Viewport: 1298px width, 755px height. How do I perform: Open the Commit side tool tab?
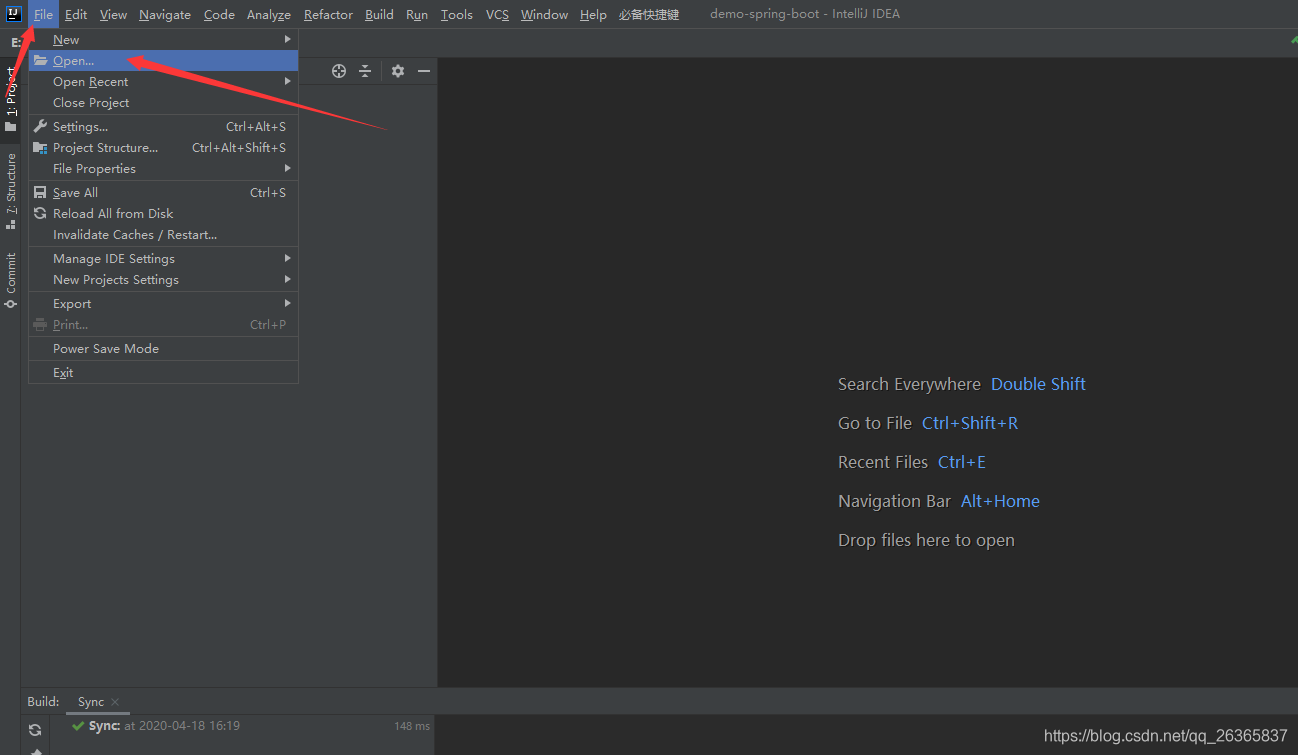point(11,280)
